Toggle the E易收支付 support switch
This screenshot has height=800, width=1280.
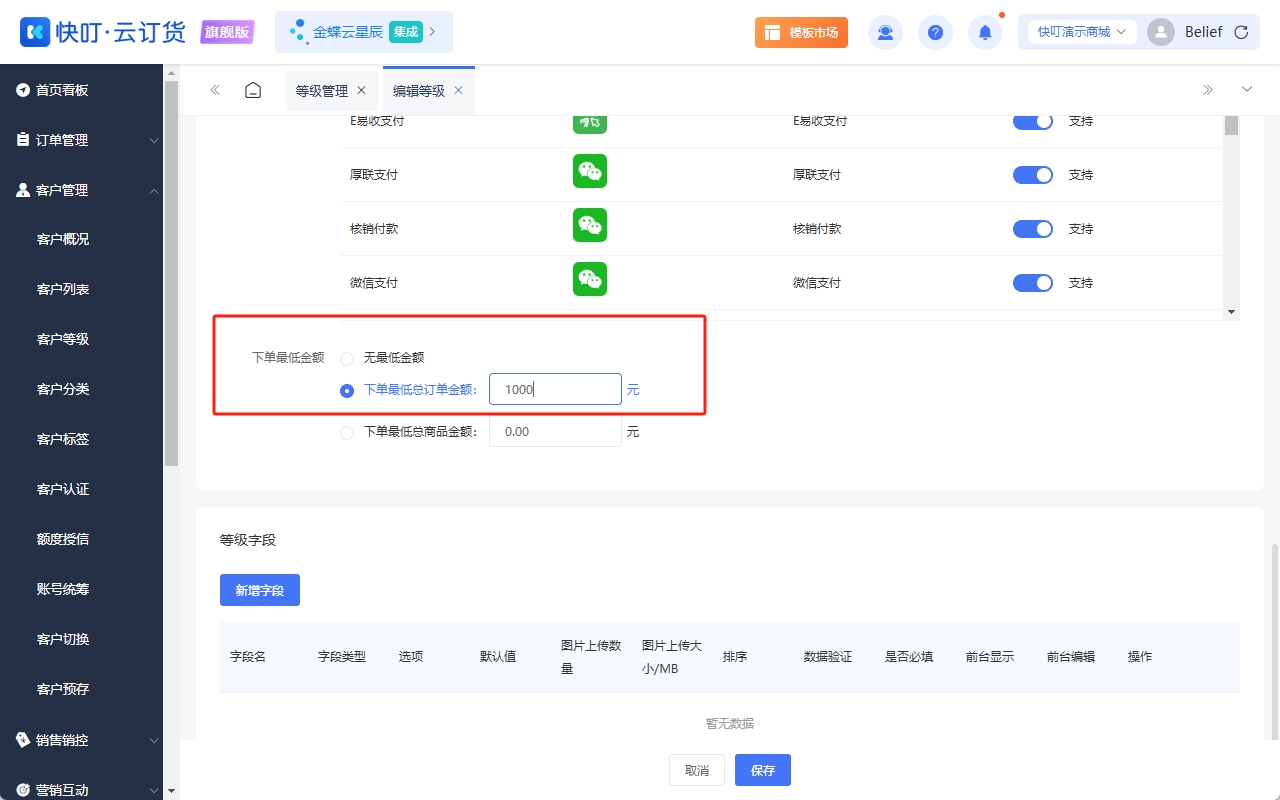click(1033, 121)
